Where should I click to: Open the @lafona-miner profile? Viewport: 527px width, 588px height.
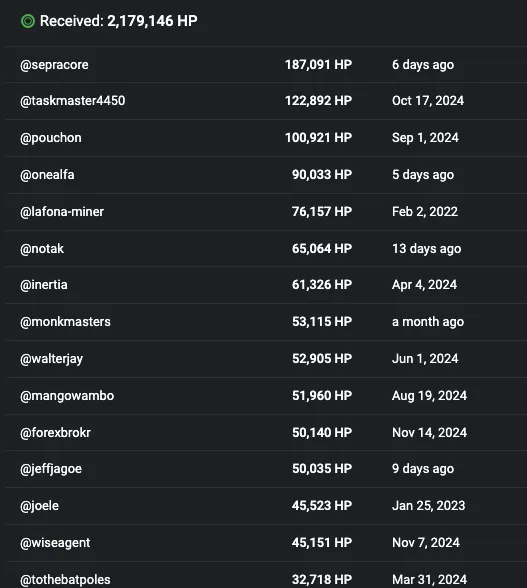(62, 212)
